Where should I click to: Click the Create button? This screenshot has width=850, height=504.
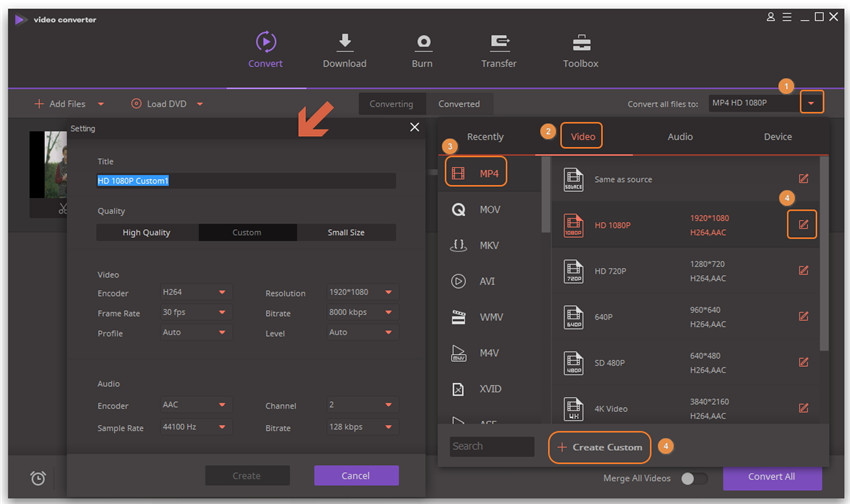[x=247, y=475]
